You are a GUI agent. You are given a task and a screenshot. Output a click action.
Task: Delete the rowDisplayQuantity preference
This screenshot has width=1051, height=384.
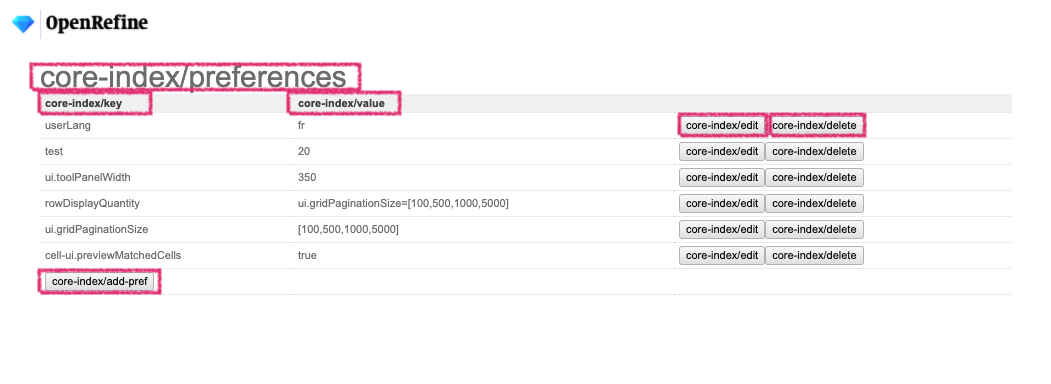[814, 203]
